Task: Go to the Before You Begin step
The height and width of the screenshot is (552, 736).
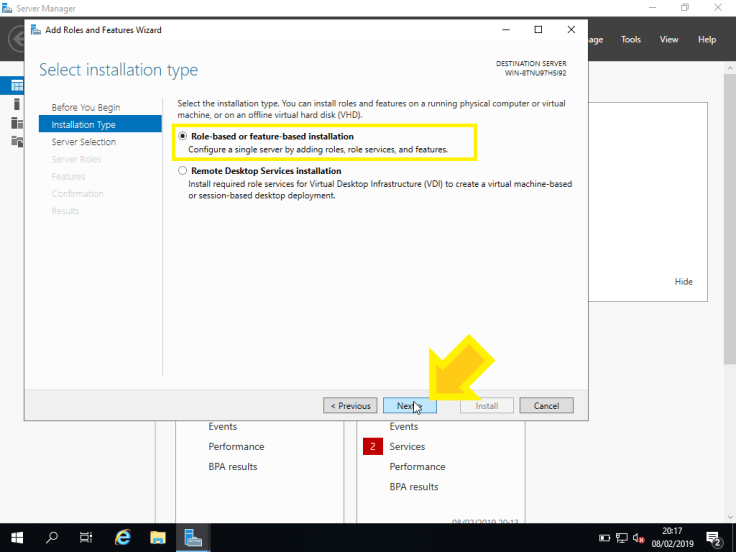Action: coord(85,107)
